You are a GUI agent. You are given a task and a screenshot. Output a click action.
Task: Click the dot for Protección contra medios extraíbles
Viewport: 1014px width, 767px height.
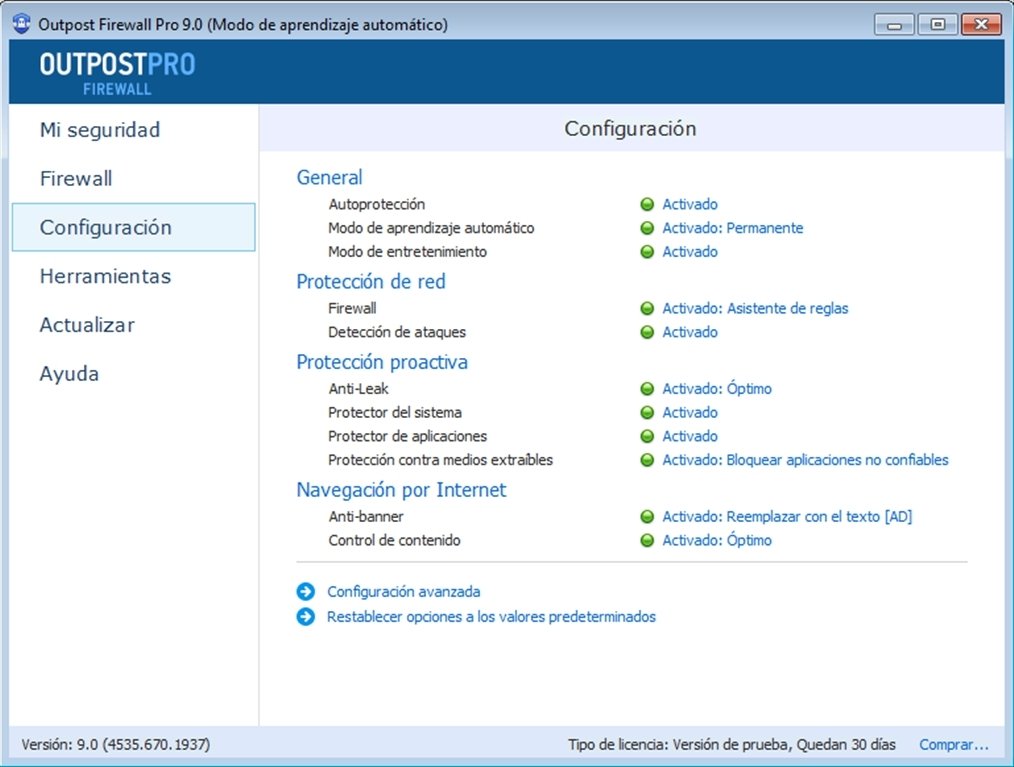click(647, 460)
